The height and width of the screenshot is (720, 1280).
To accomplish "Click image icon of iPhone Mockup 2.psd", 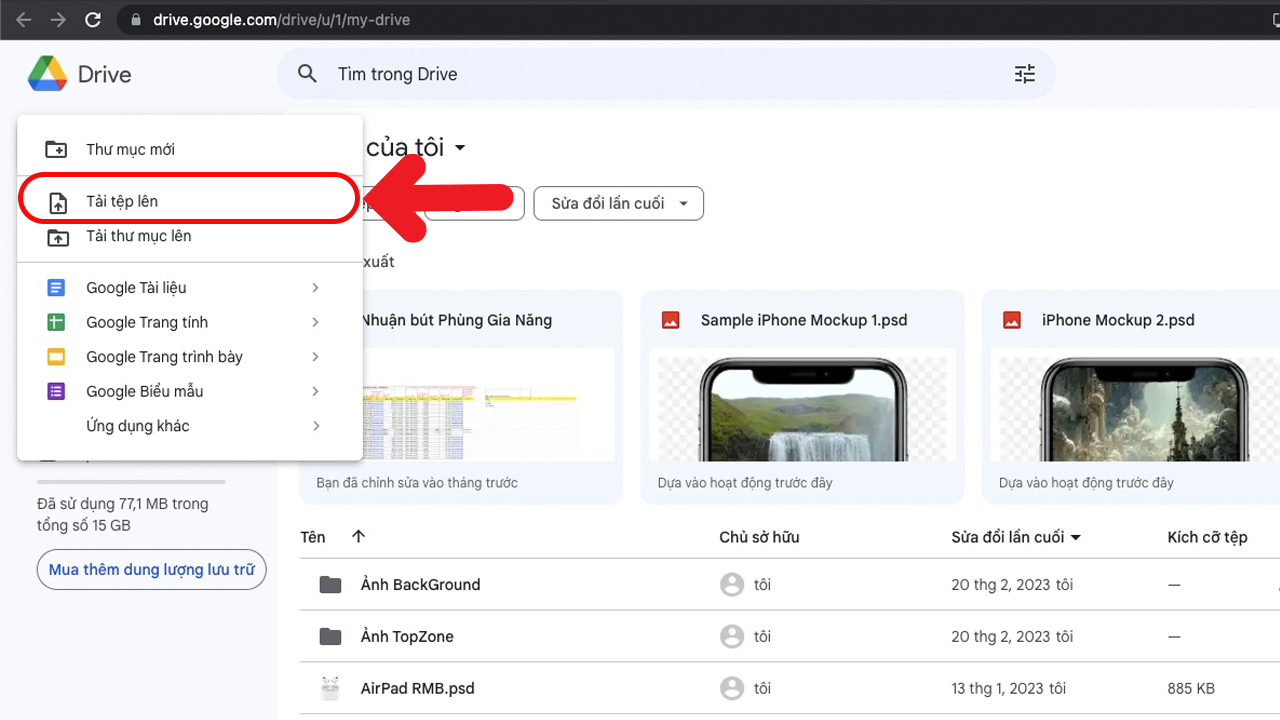I will [x=1012, y=320].
